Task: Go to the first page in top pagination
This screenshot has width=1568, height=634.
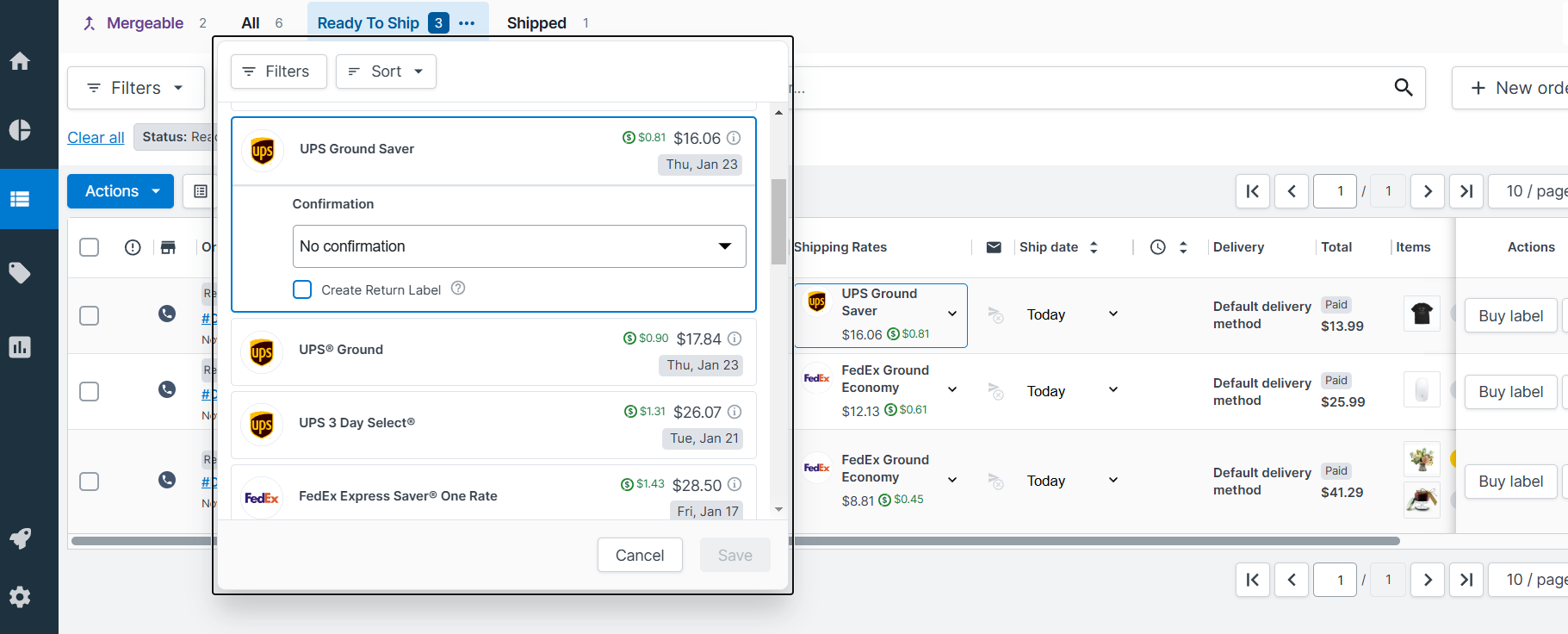Action: point(1253,191)
